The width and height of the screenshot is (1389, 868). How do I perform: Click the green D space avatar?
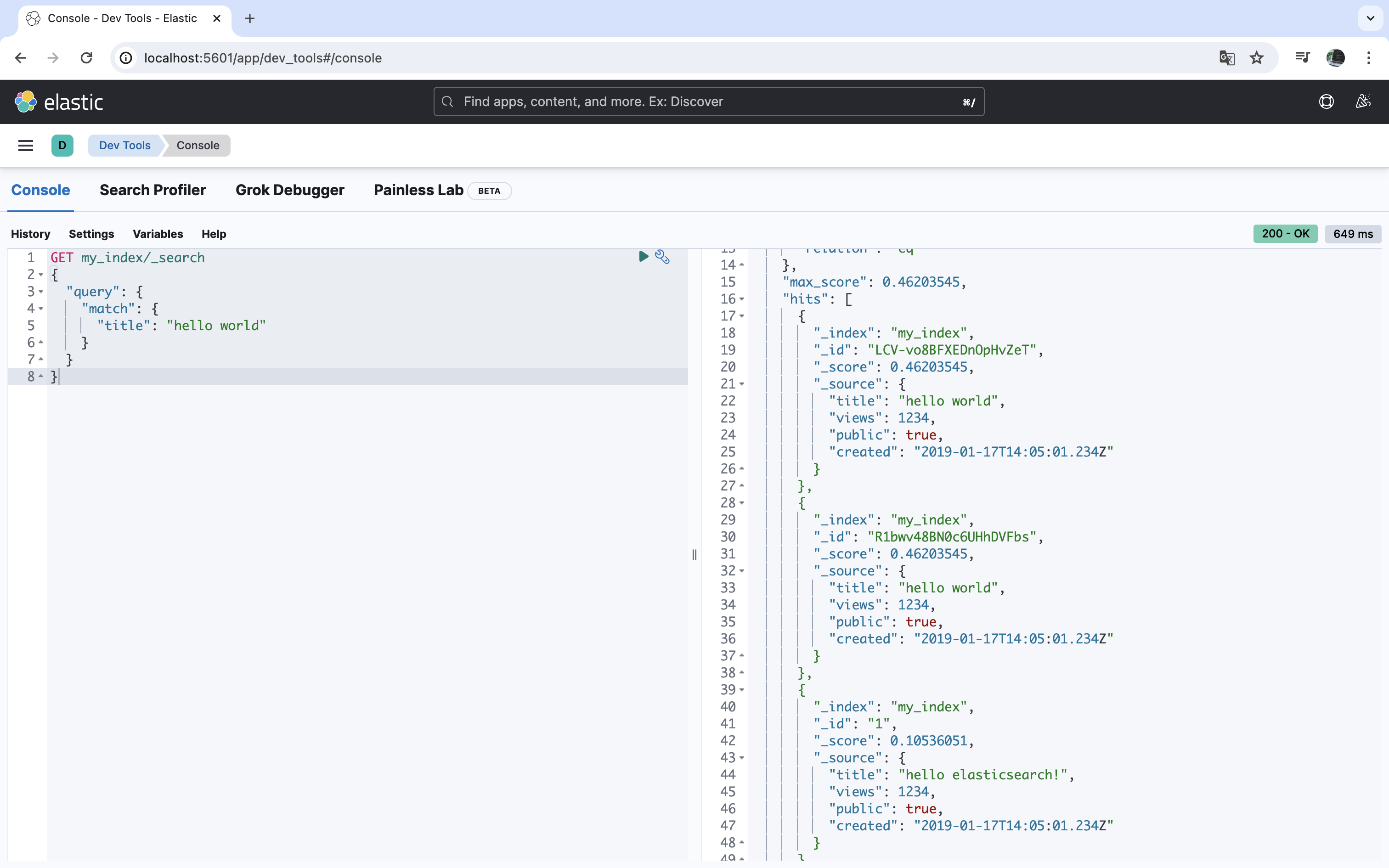62,145
